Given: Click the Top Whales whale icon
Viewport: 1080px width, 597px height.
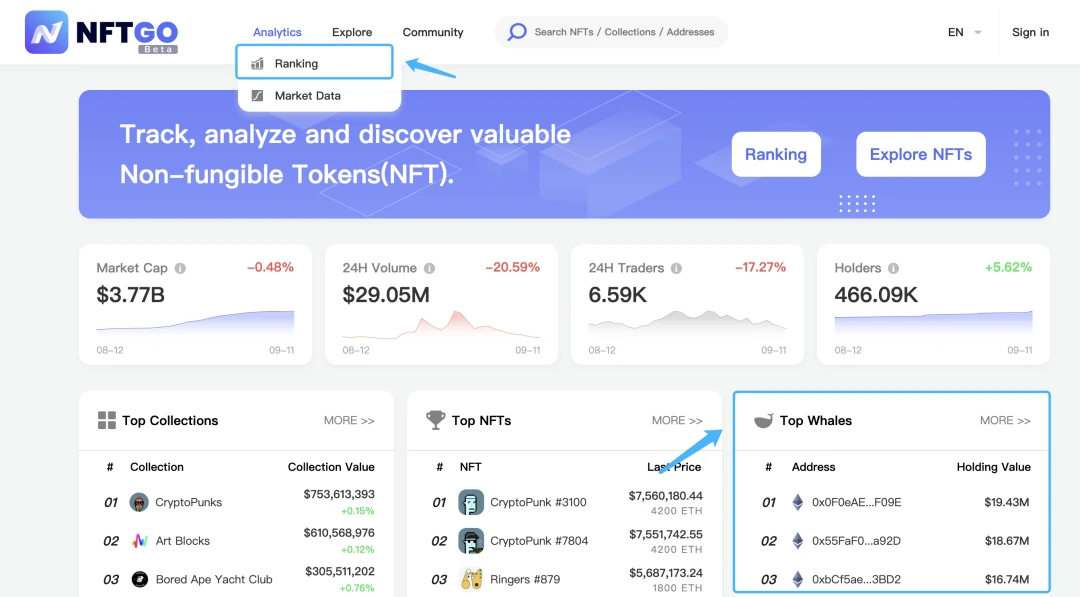Looking at the screenshot, I should (x=763, y=420).
